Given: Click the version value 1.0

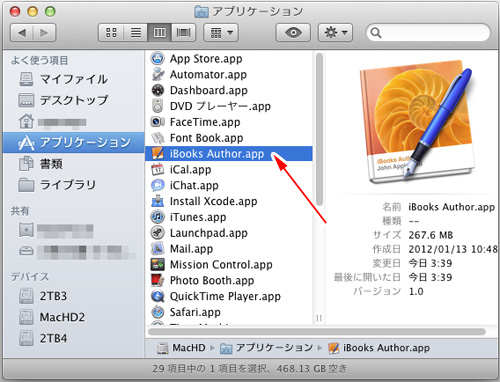Looking at the screenshot, I should (416, 292).
